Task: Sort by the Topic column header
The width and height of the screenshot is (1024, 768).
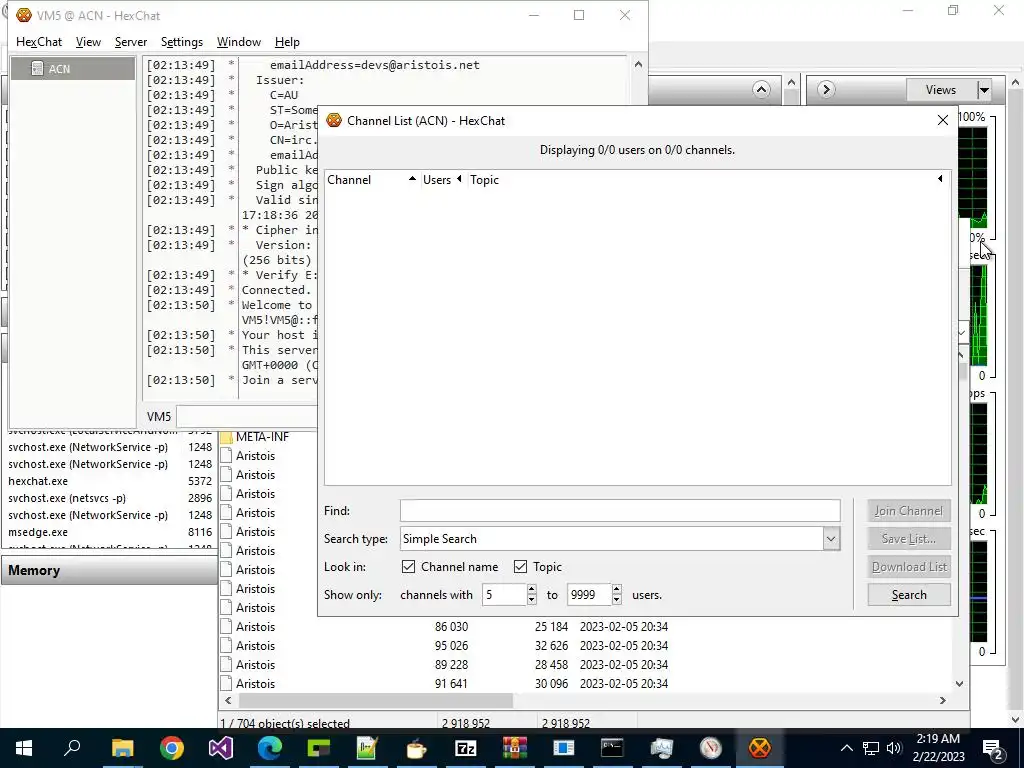Action: point(707,180)
